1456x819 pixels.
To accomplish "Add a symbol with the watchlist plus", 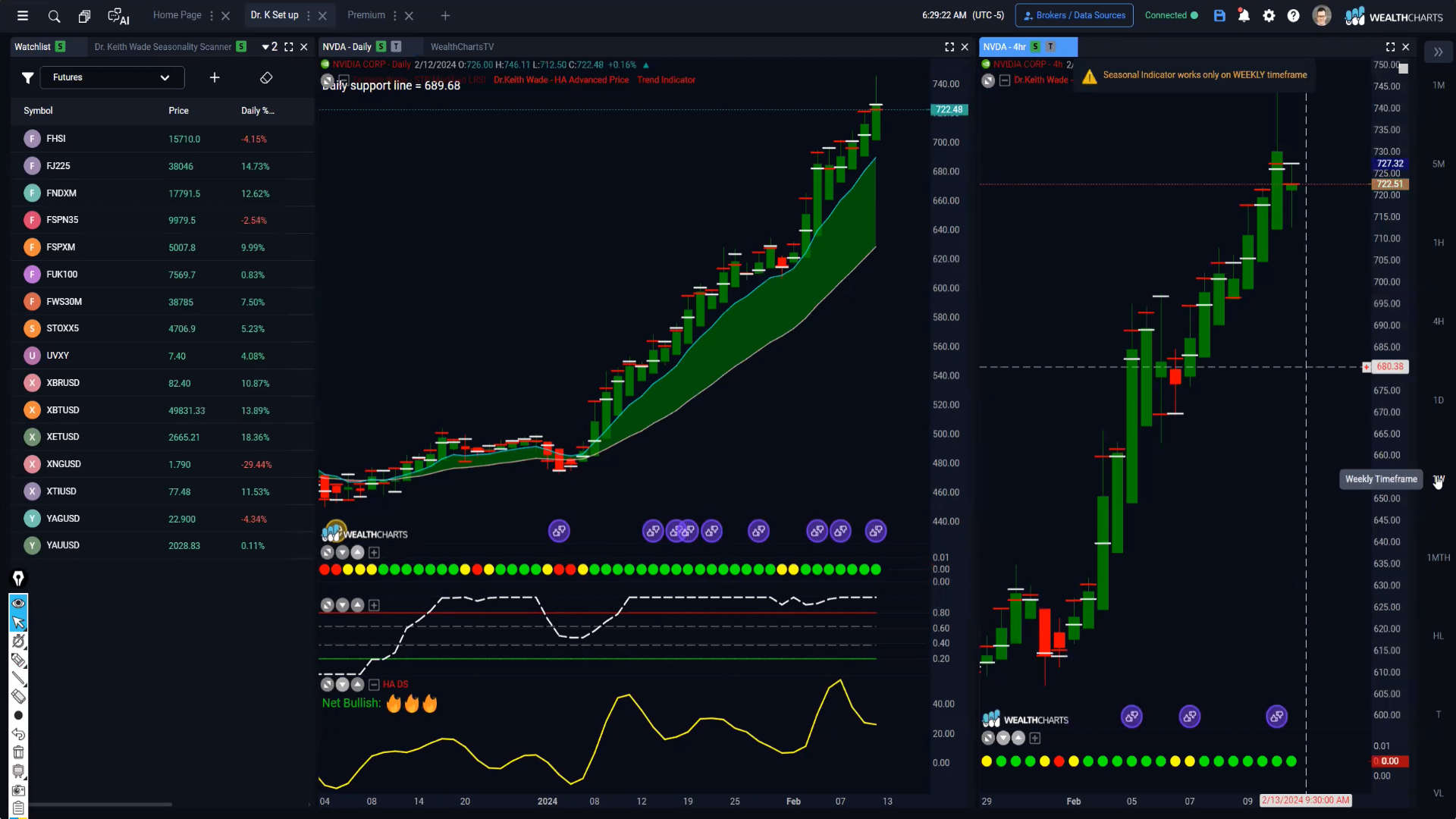I will [215, 77].
